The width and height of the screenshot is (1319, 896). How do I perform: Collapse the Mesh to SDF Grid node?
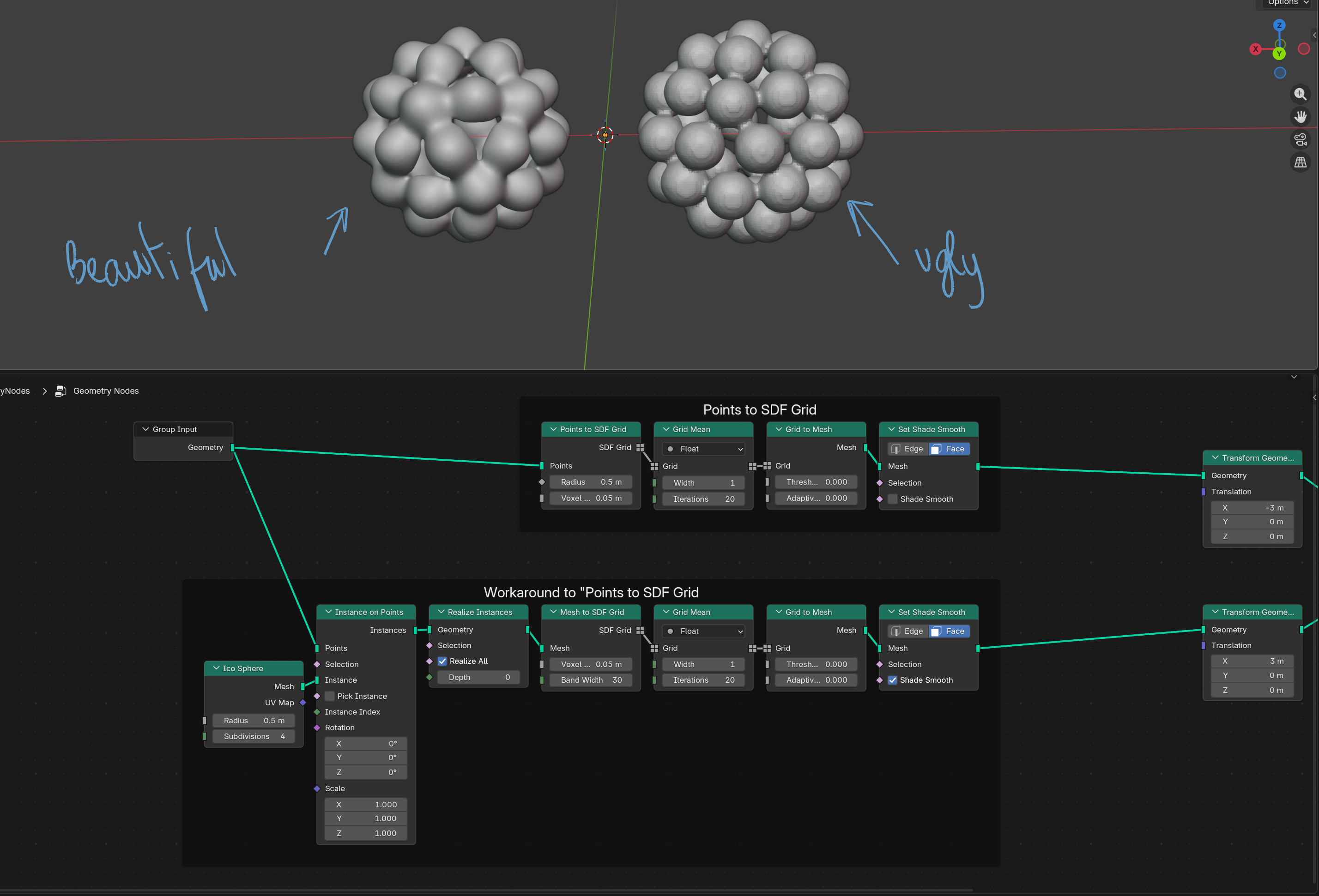(553, 612)
